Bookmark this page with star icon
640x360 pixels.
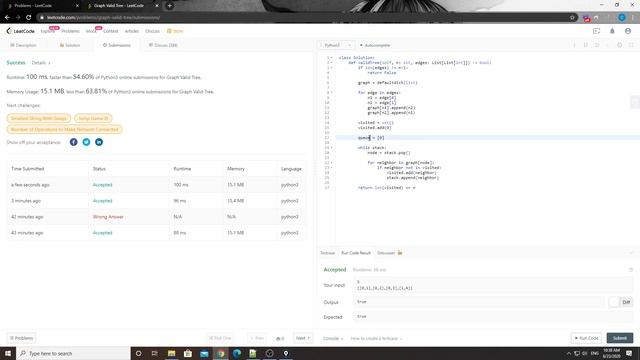point(572,18)
